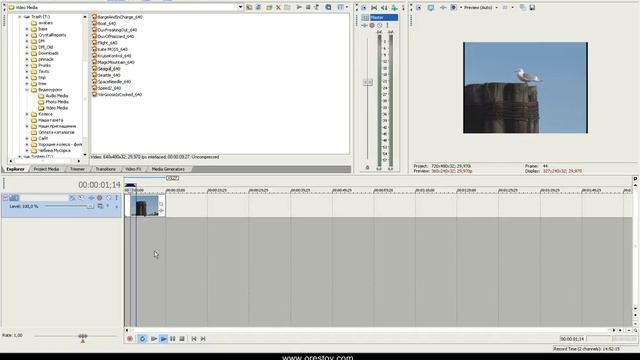The width and height of the screenshot is (640, 360).
Task: Collapse the Видеоуроки folder
Action: tap(27, 90)
